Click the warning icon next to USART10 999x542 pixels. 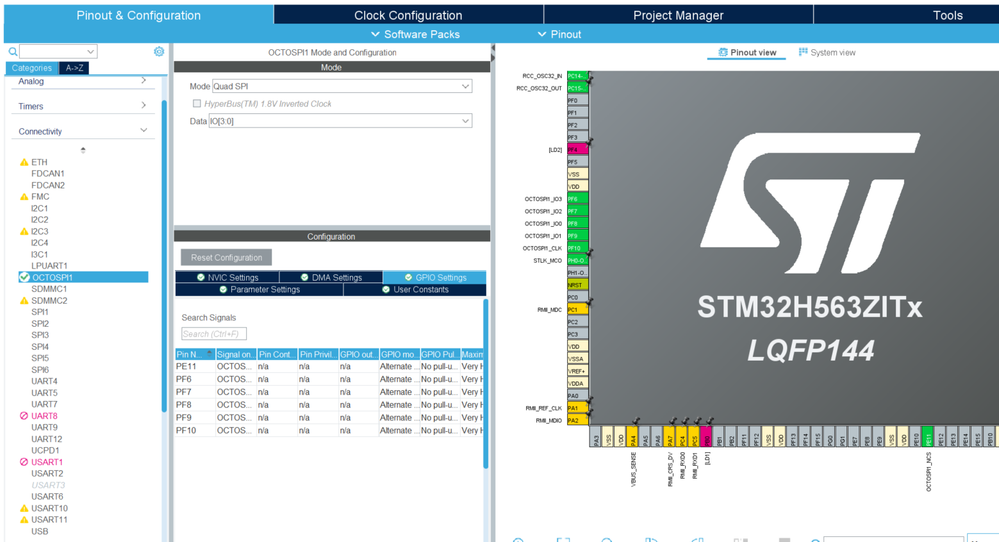[24, 508]
